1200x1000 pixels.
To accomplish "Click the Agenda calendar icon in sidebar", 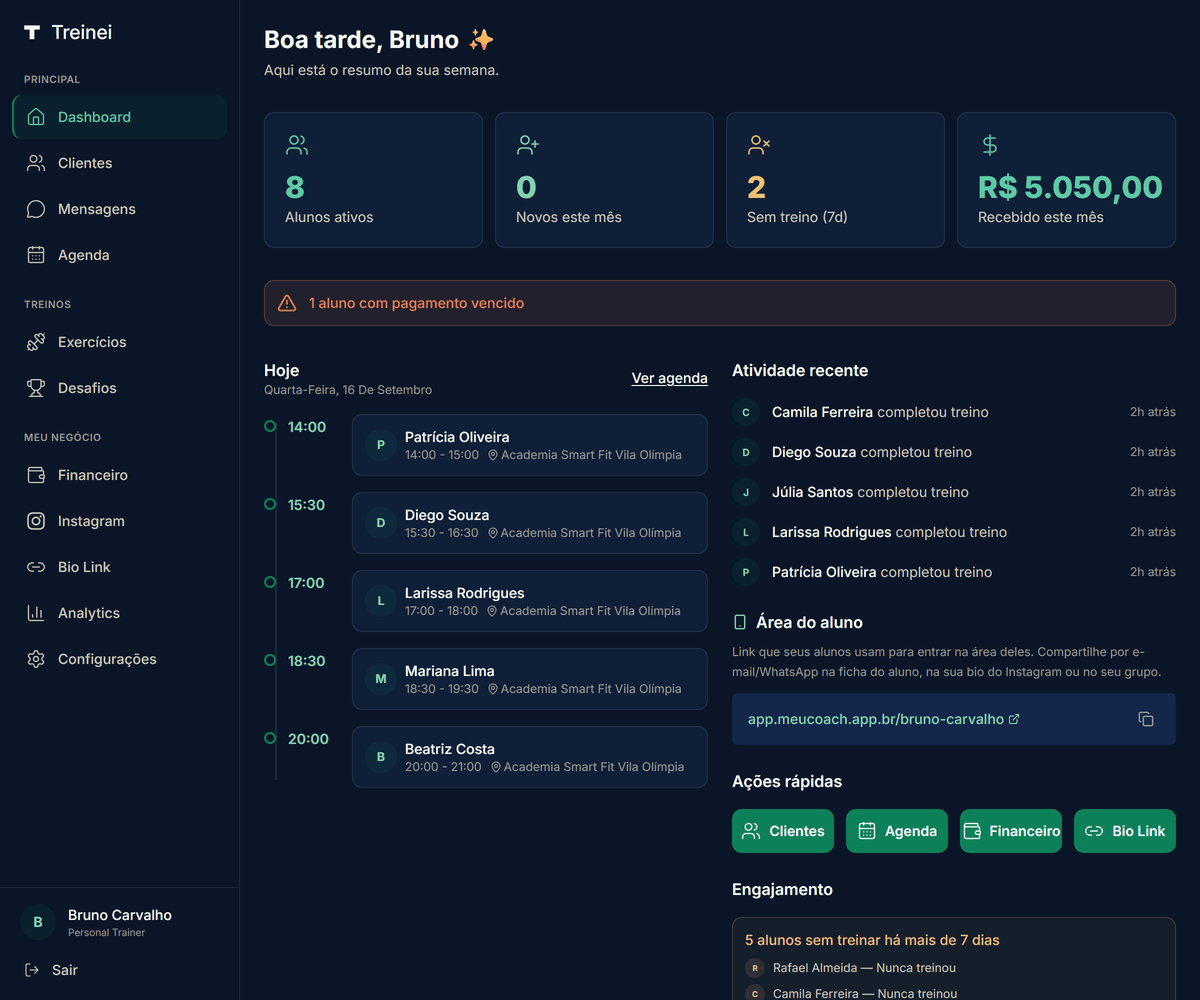I will pos(36,255).
